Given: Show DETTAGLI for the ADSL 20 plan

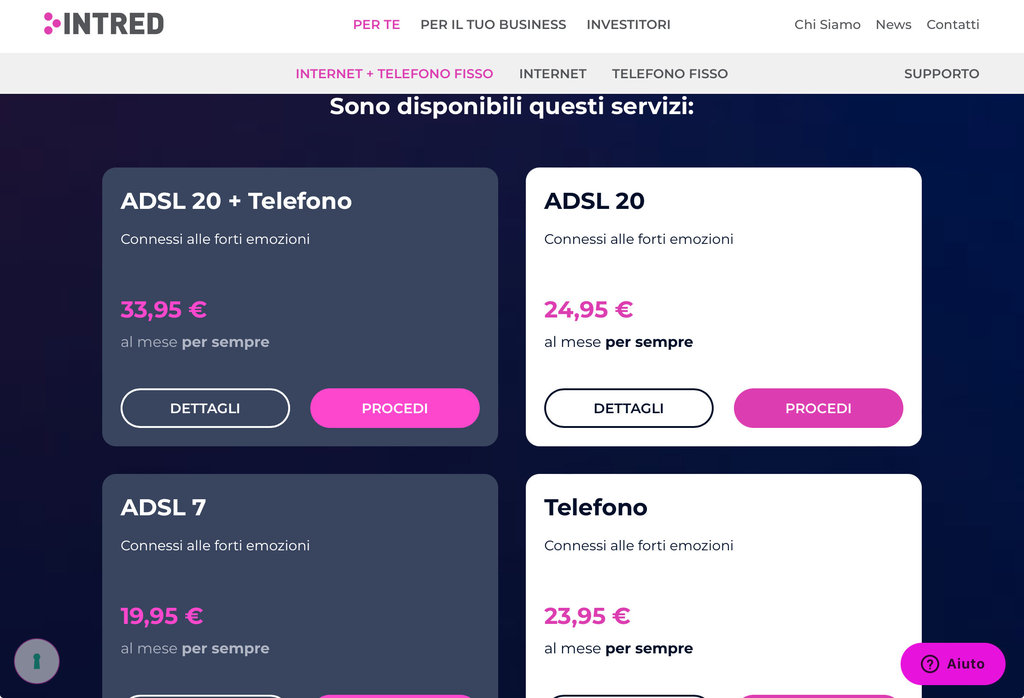Looking at the screenshot, I should pos(628,408).
